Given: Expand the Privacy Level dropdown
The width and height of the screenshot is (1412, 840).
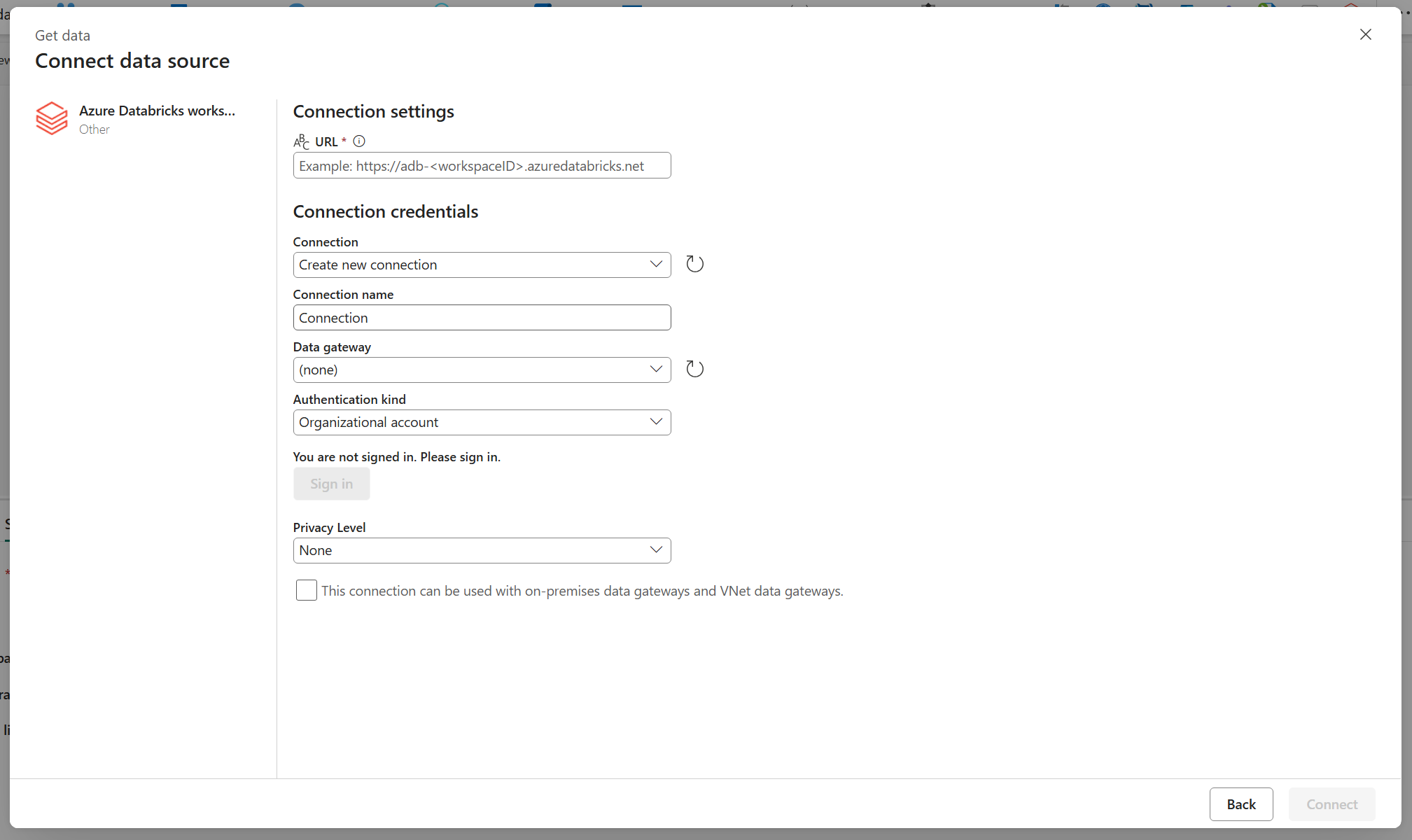Looking at the screenshot, I should coord(482,550).
